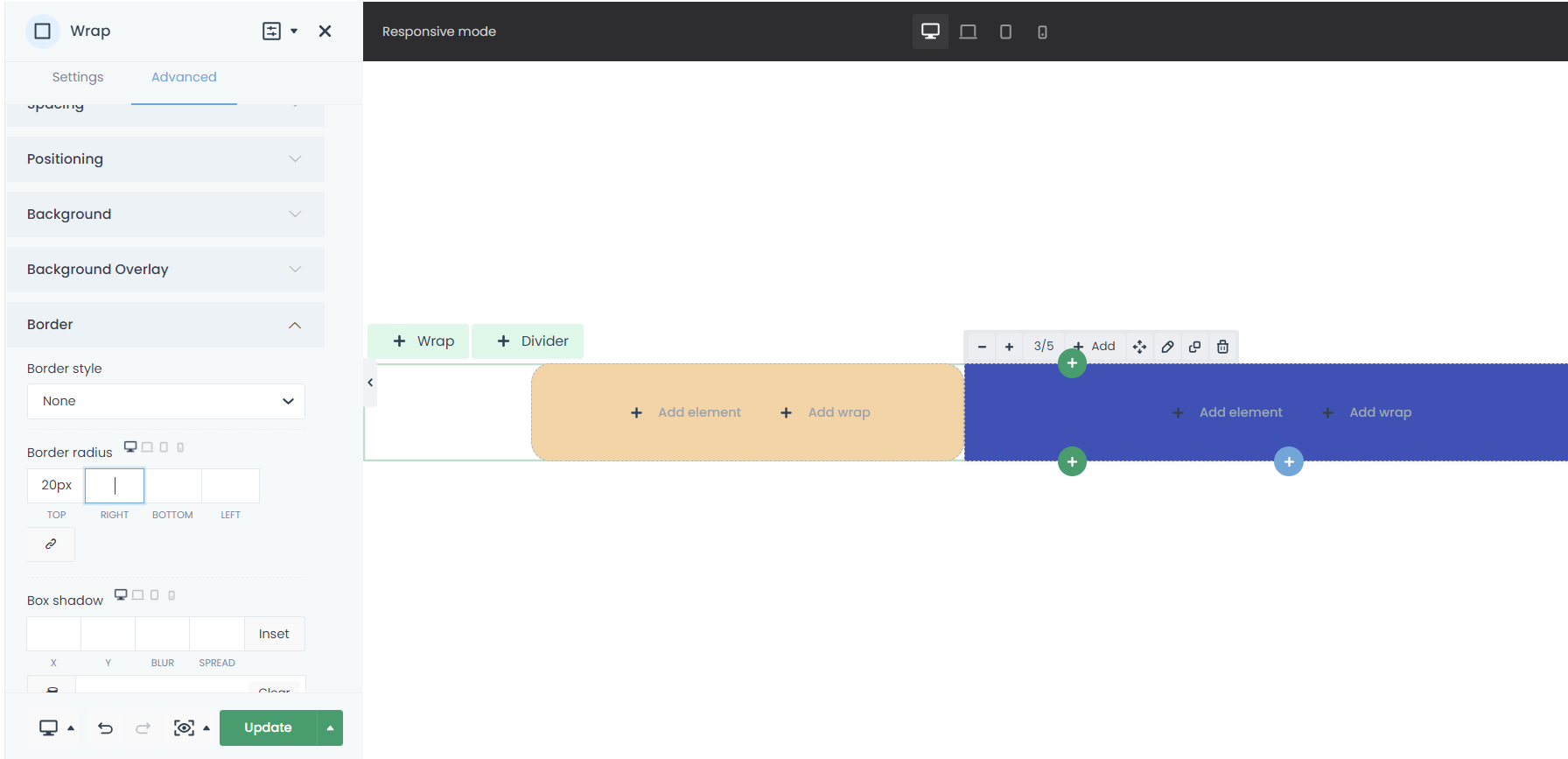Click the Divider add button above canvas

point(528,341)
